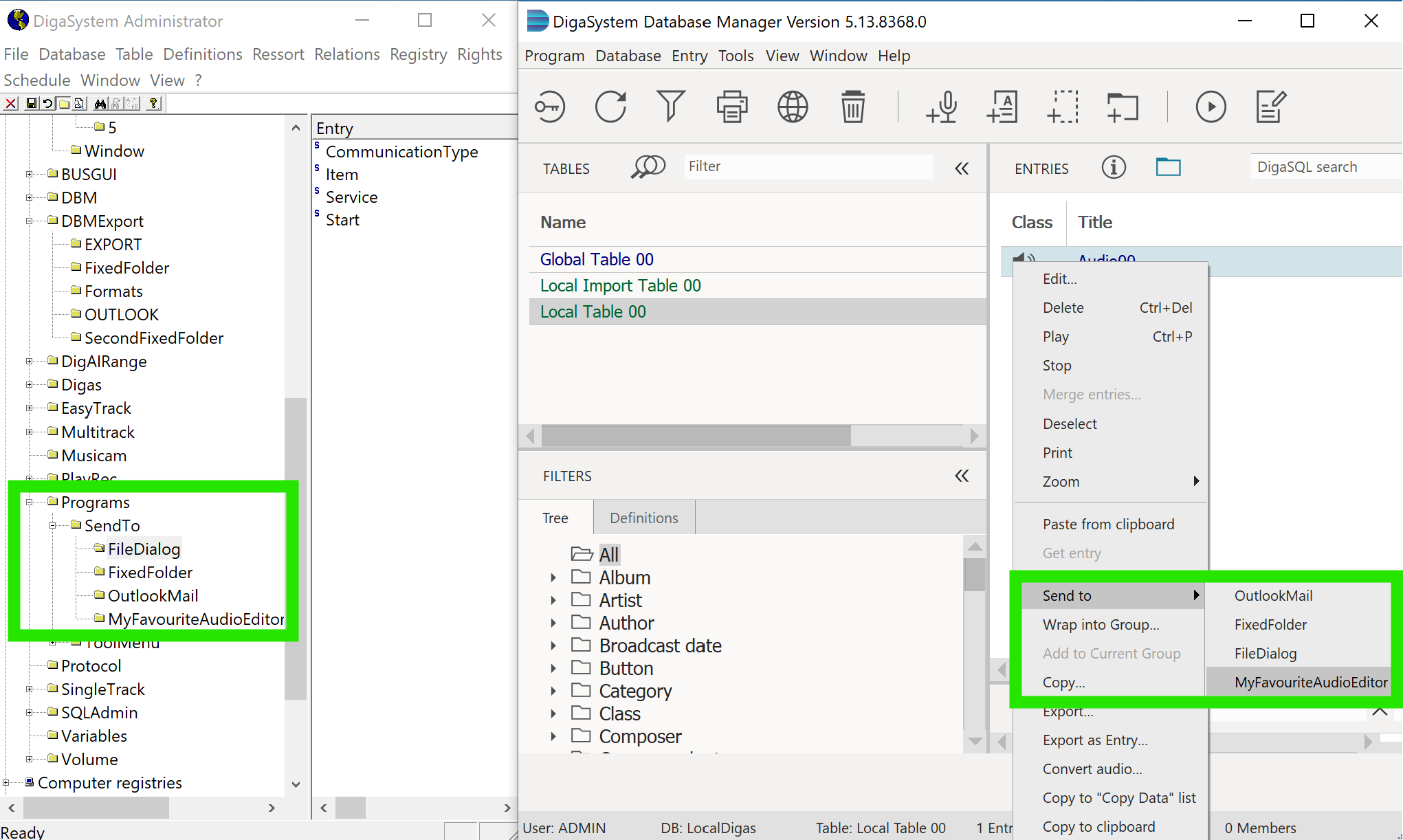
Task: Expand the DigAIRange registry folder
Action: (x=30, y=362)
